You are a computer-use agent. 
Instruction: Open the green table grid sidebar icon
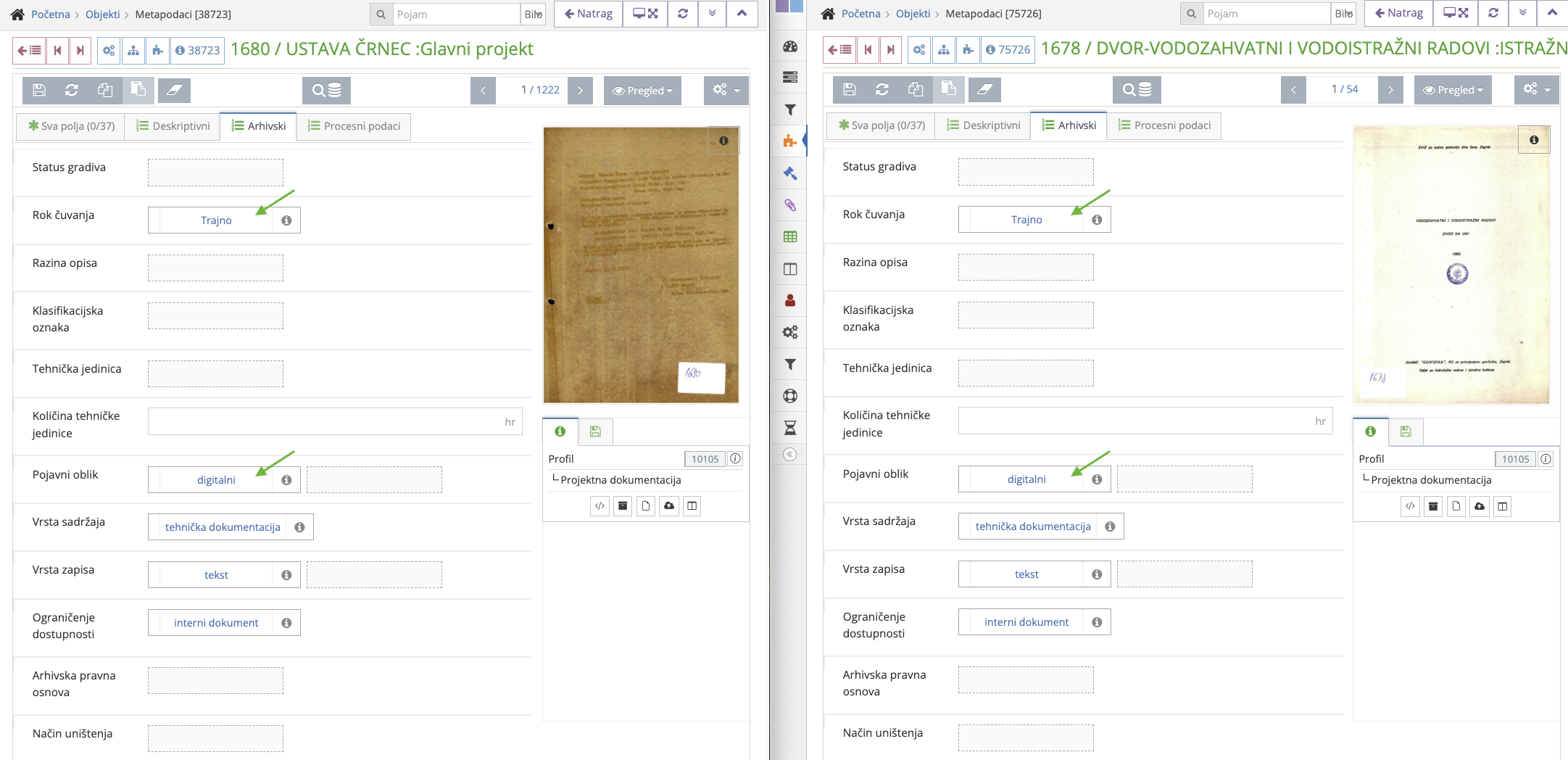790,236
